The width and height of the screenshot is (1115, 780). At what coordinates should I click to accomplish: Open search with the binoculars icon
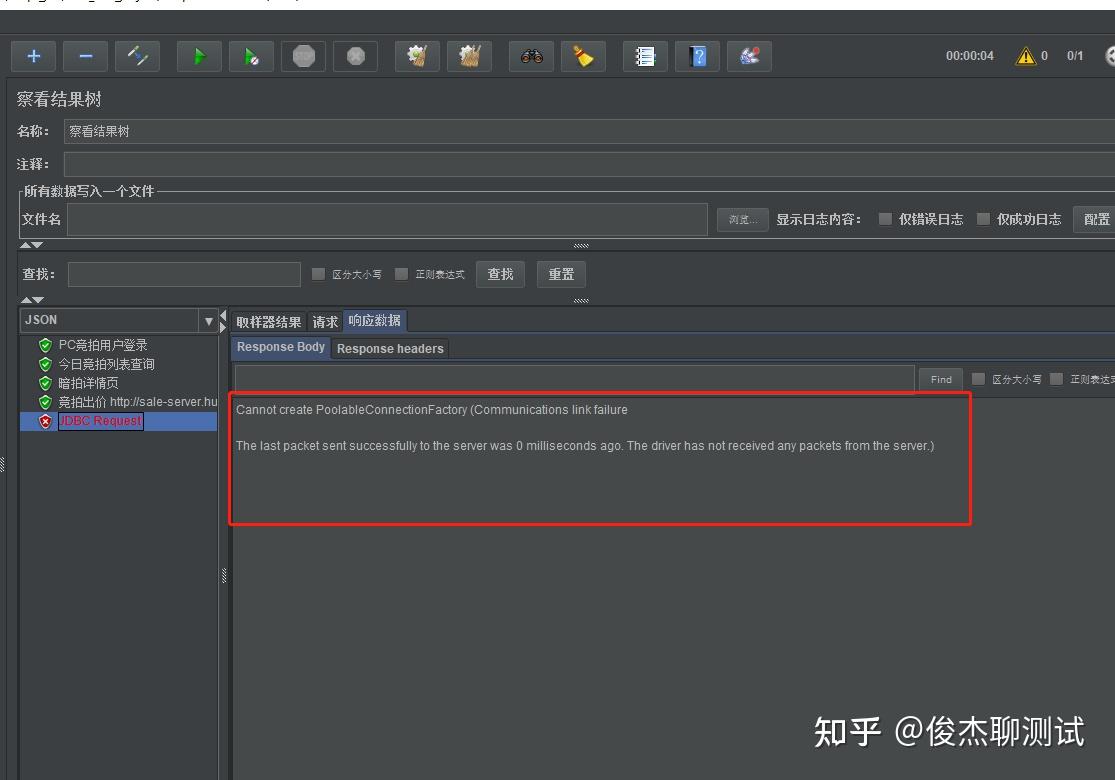pyautogui.click(x=531, y=56)
